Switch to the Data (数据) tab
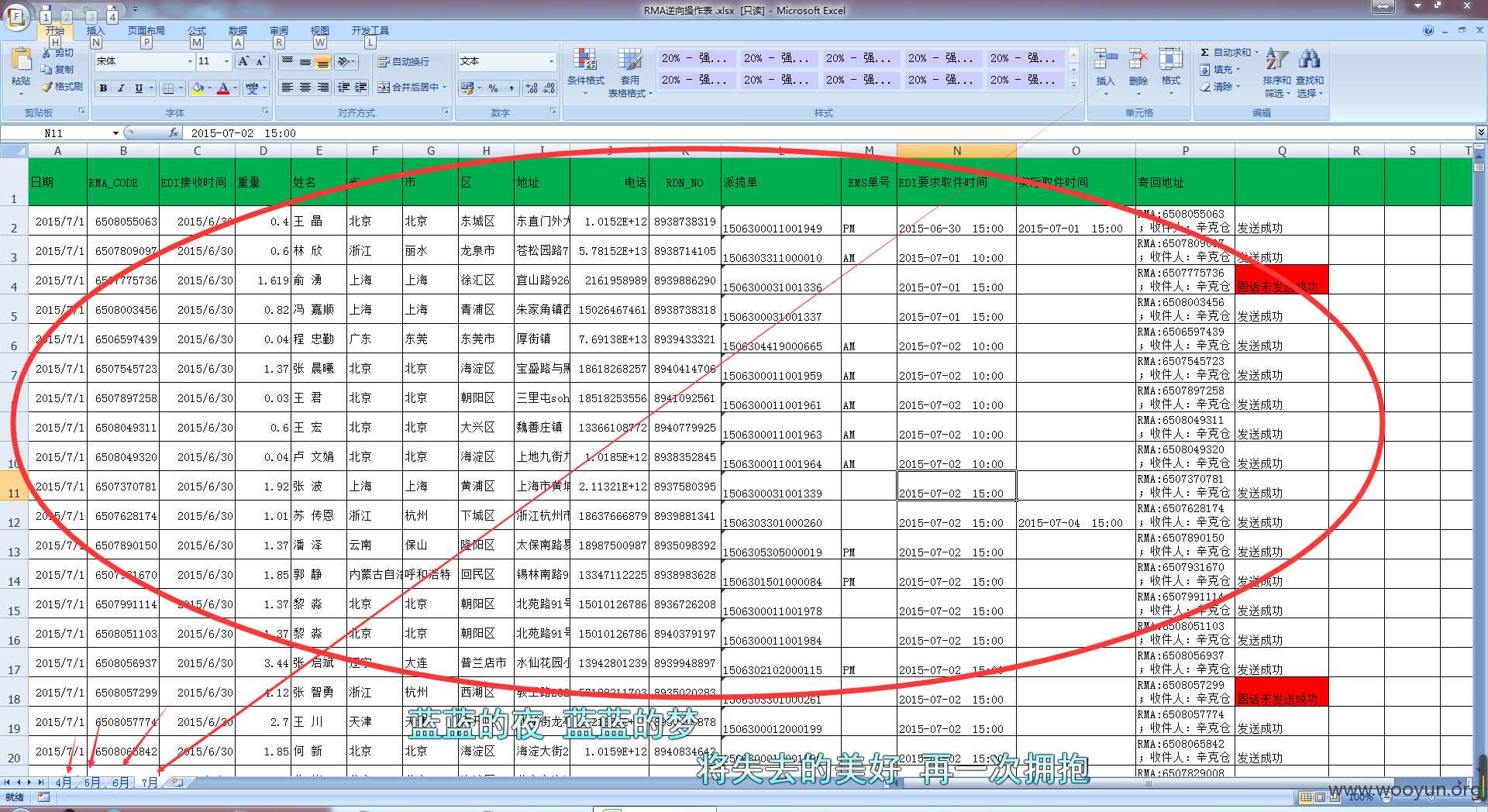This screenshot has width=1488, height=812. (238, 30)
